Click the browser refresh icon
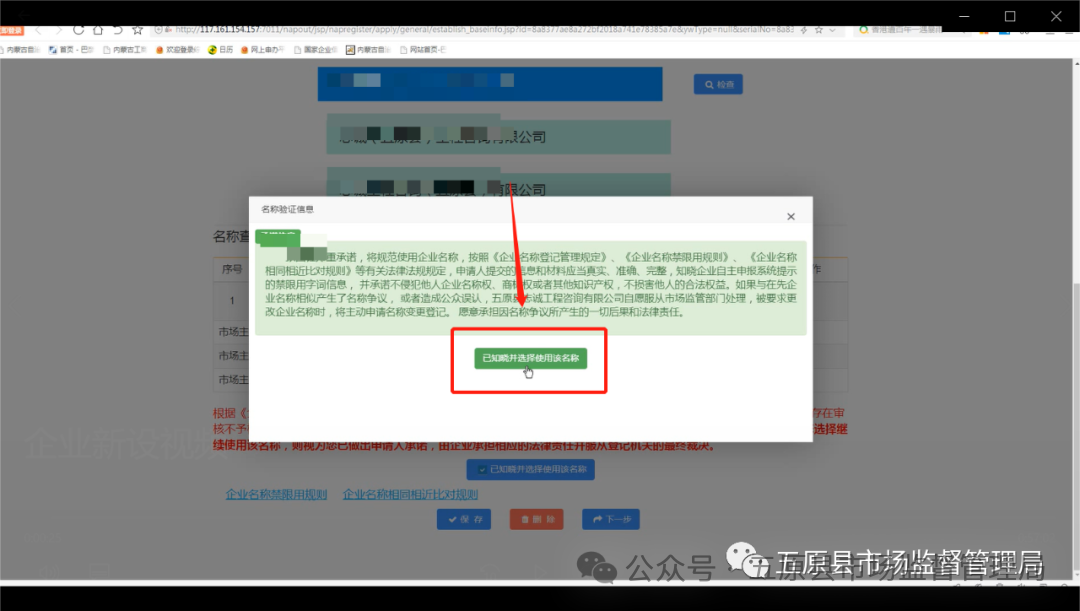1080x611 pixels. [x=79, y=31]
